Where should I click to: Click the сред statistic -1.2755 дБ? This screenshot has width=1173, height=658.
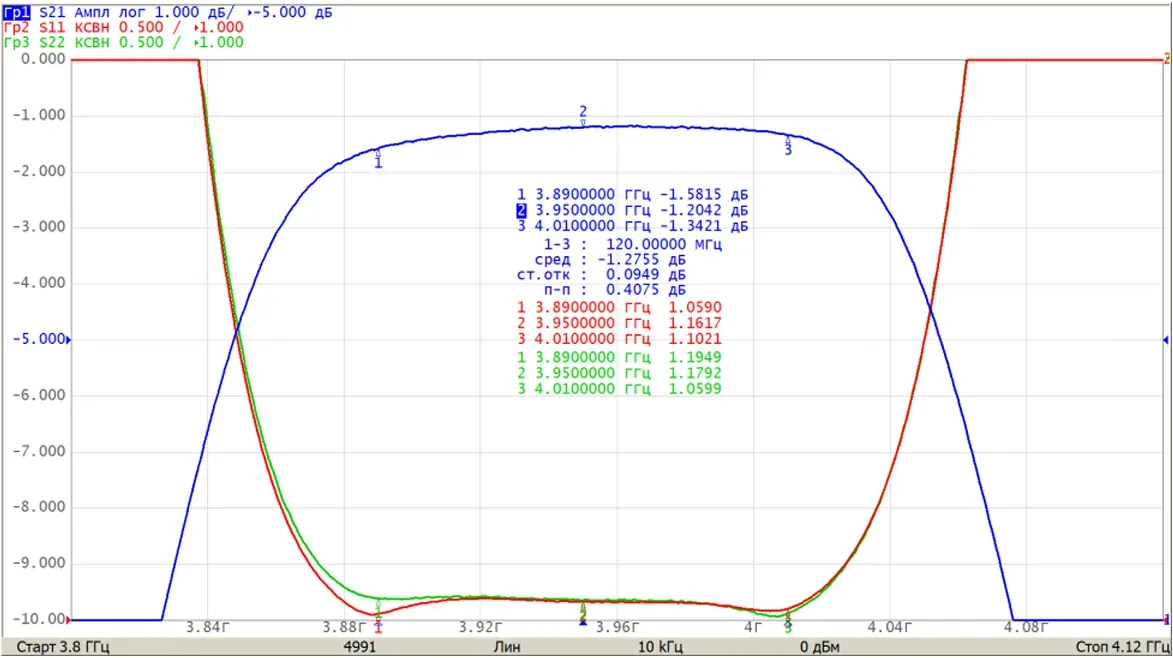click(641, 259)
